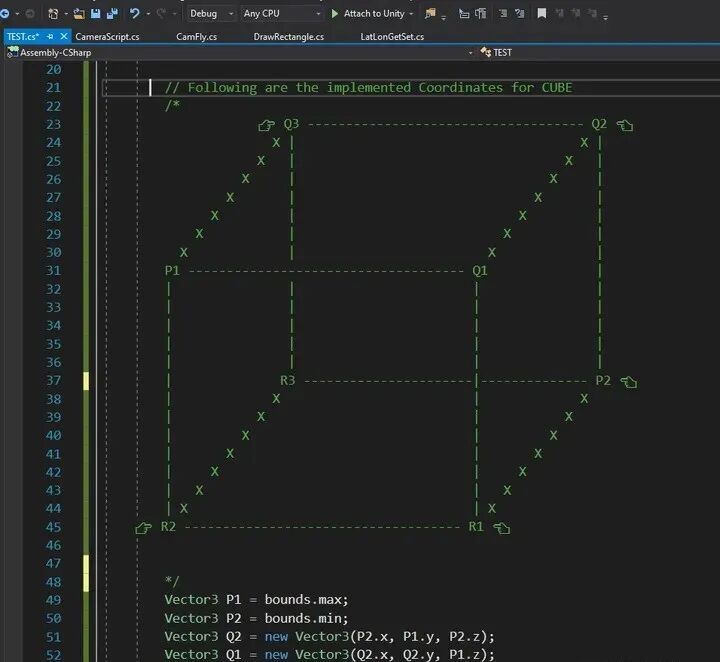The image size is (720, 662).
Task: Click the greyed Navigate Forward icon
Action: 30,14
